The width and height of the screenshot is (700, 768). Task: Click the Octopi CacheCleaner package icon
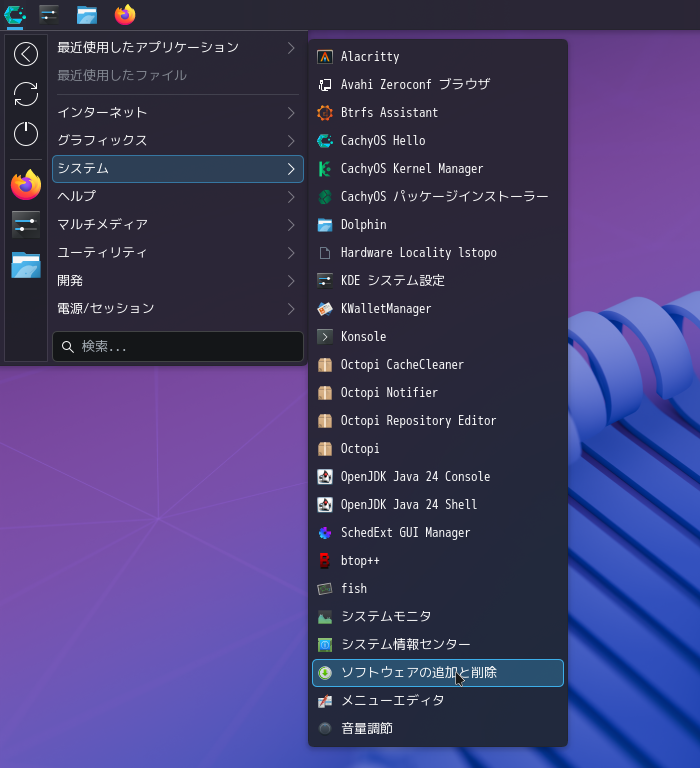325,365
